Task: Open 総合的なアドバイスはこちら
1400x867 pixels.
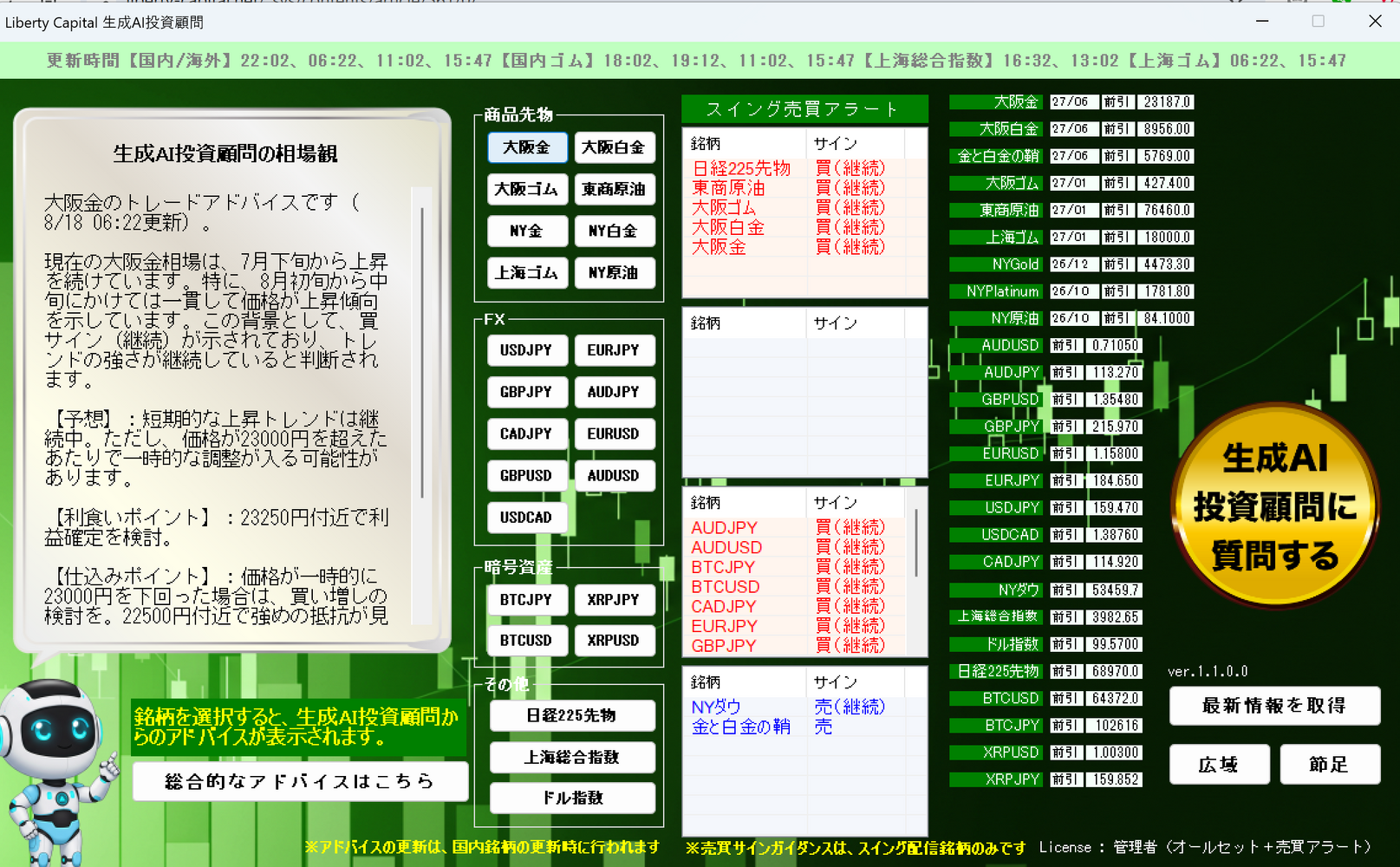Action: click(300, 781)
